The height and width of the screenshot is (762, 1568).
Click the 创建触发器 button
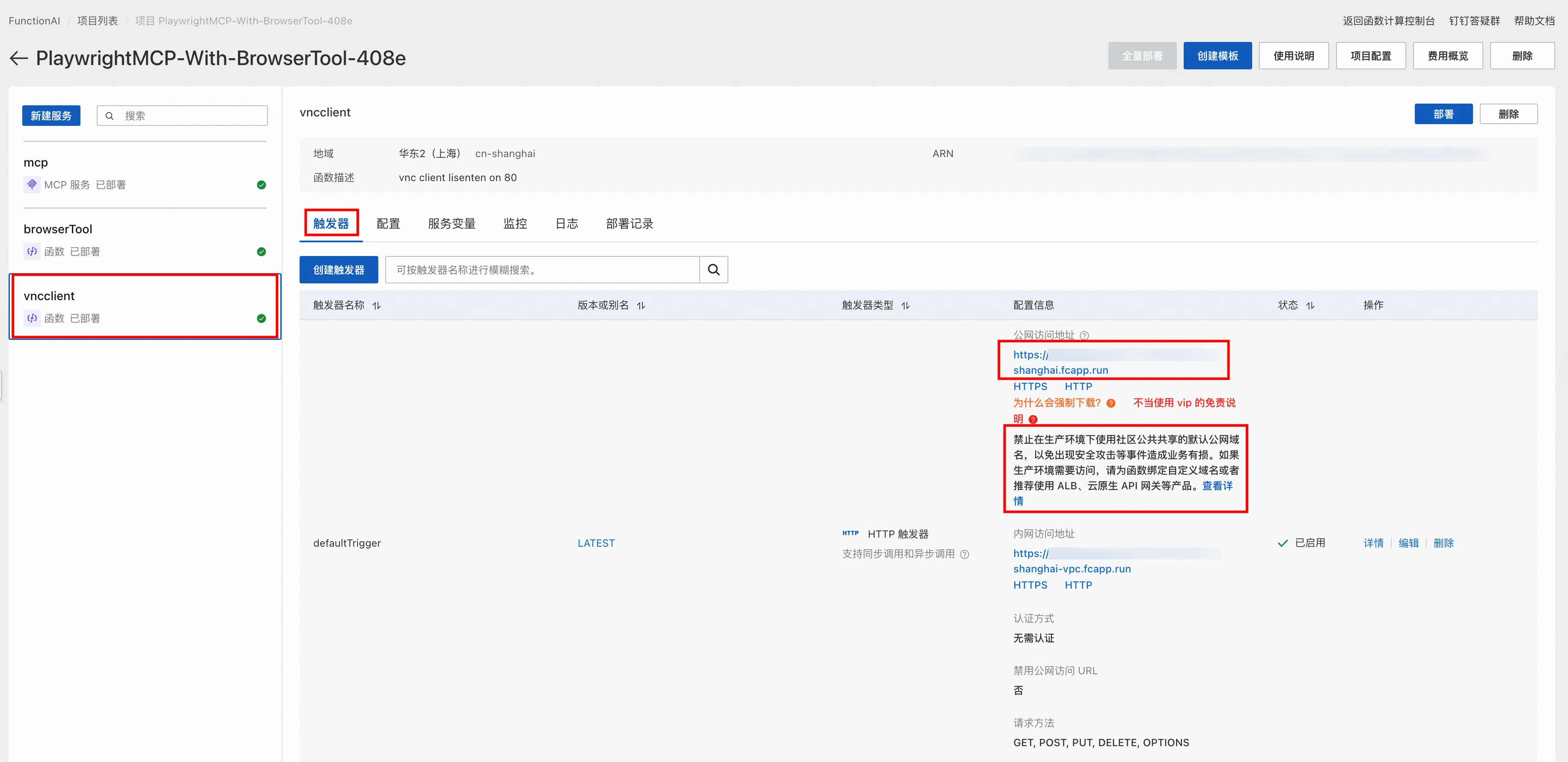339,269
